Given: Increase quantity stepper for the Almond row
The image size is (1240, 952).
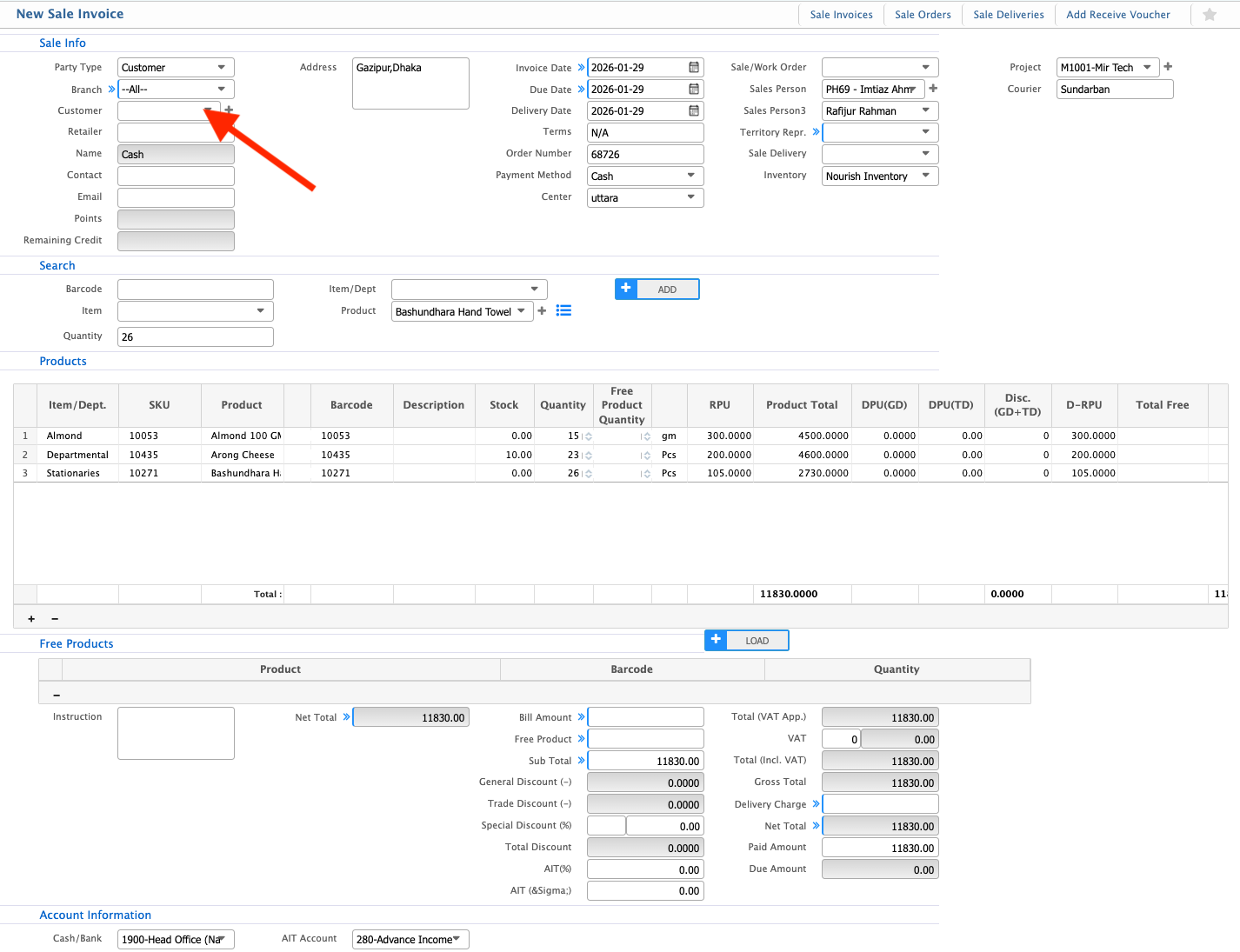Looking at the screenshot, I should point(589,434).
